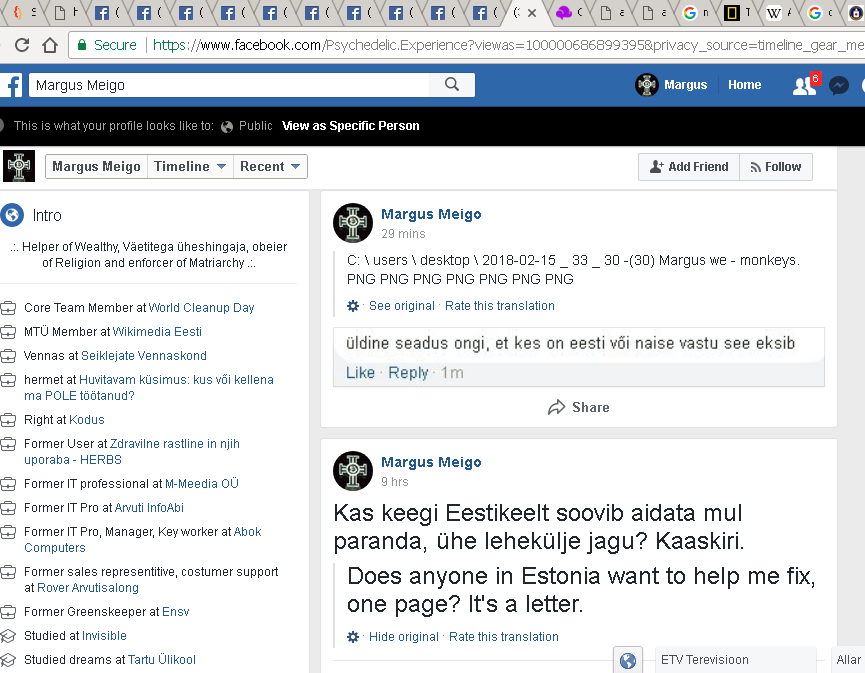This screenshot has width=865, height=673.
Task: Open friend requests icon with notification badge
Action: pos(806,84)
